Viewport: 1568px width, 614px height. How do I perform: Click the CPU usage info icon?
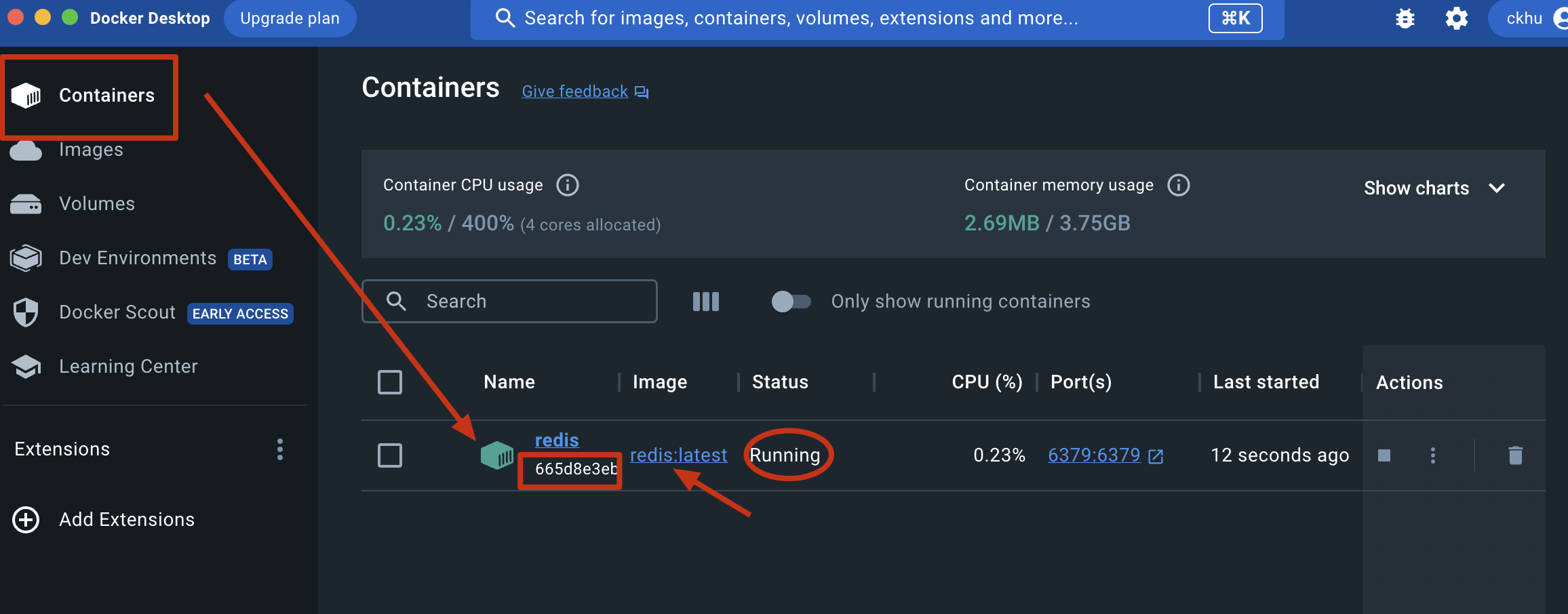568,185
